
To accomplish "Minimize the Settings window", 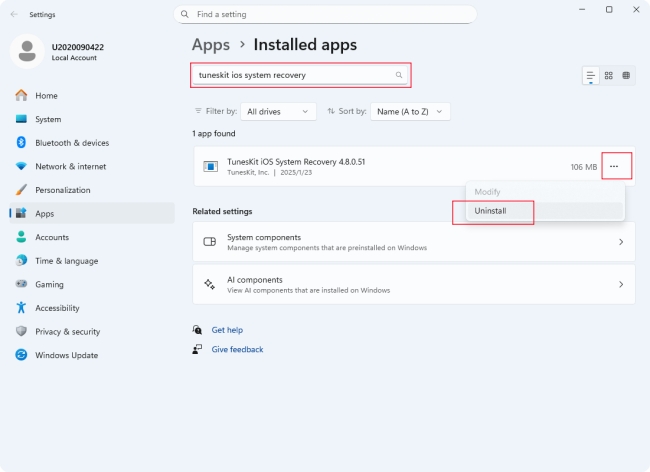I will click(582, 9).
